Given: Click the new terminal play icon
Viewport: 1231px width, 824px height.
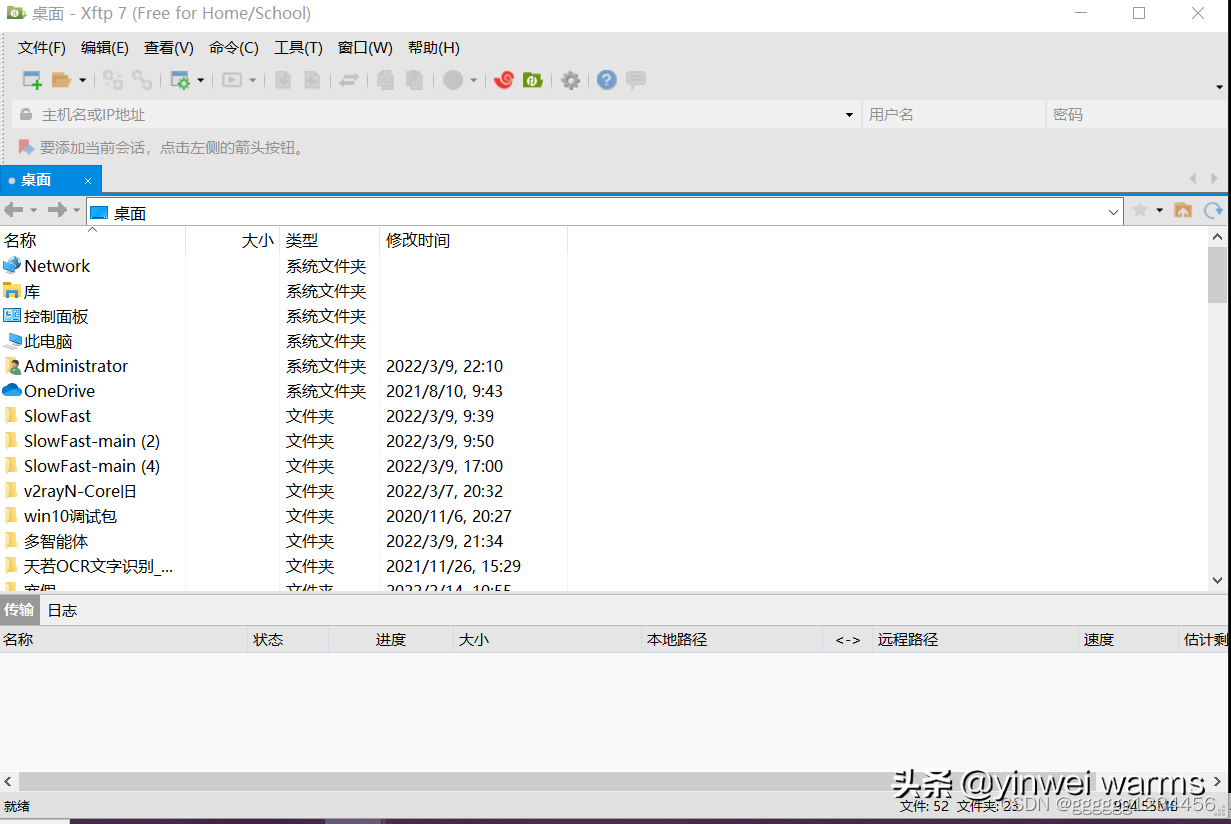Looking at the screenshot, I should click(232, 80).
